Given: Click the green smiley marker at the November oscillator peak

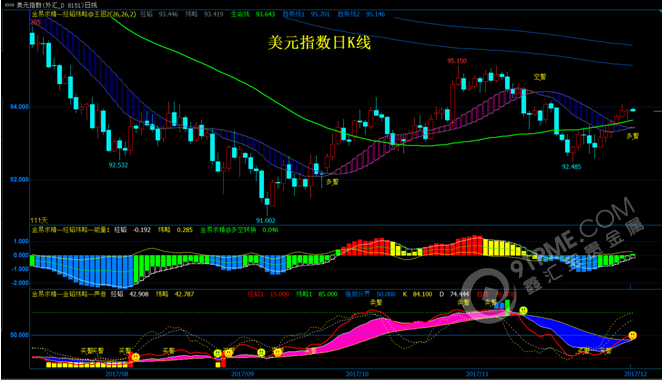Looking at the screenshot, I should (x=524, y=311).
